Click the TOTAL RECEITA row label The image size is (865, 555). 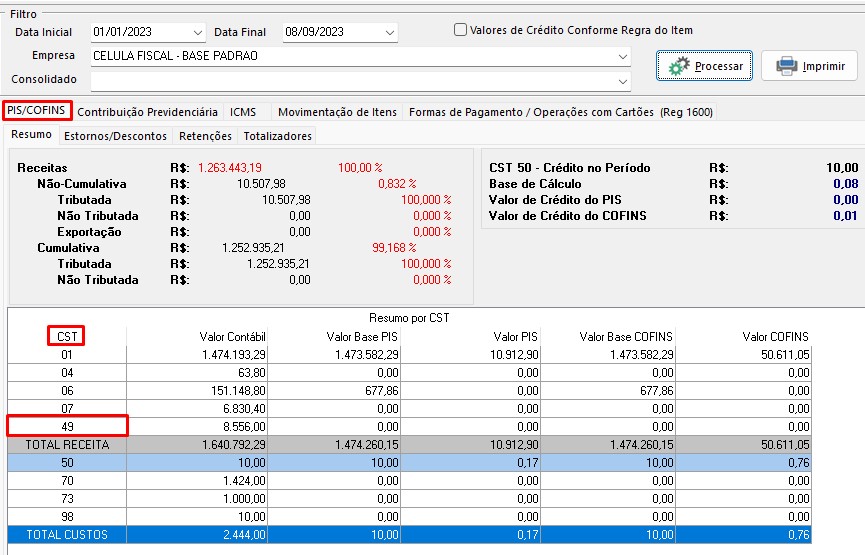tap(67, 445)
